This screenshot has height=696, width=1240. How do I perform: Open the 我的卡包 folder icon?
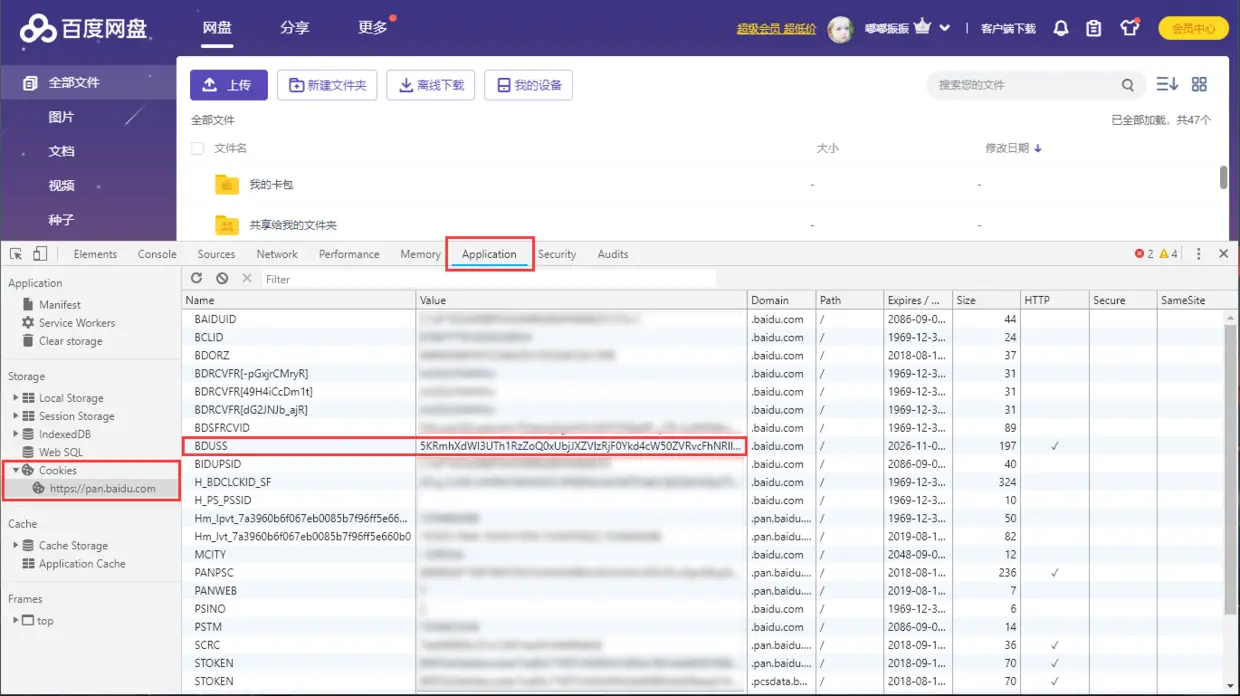pyautogui.click(x=227, y=185)
